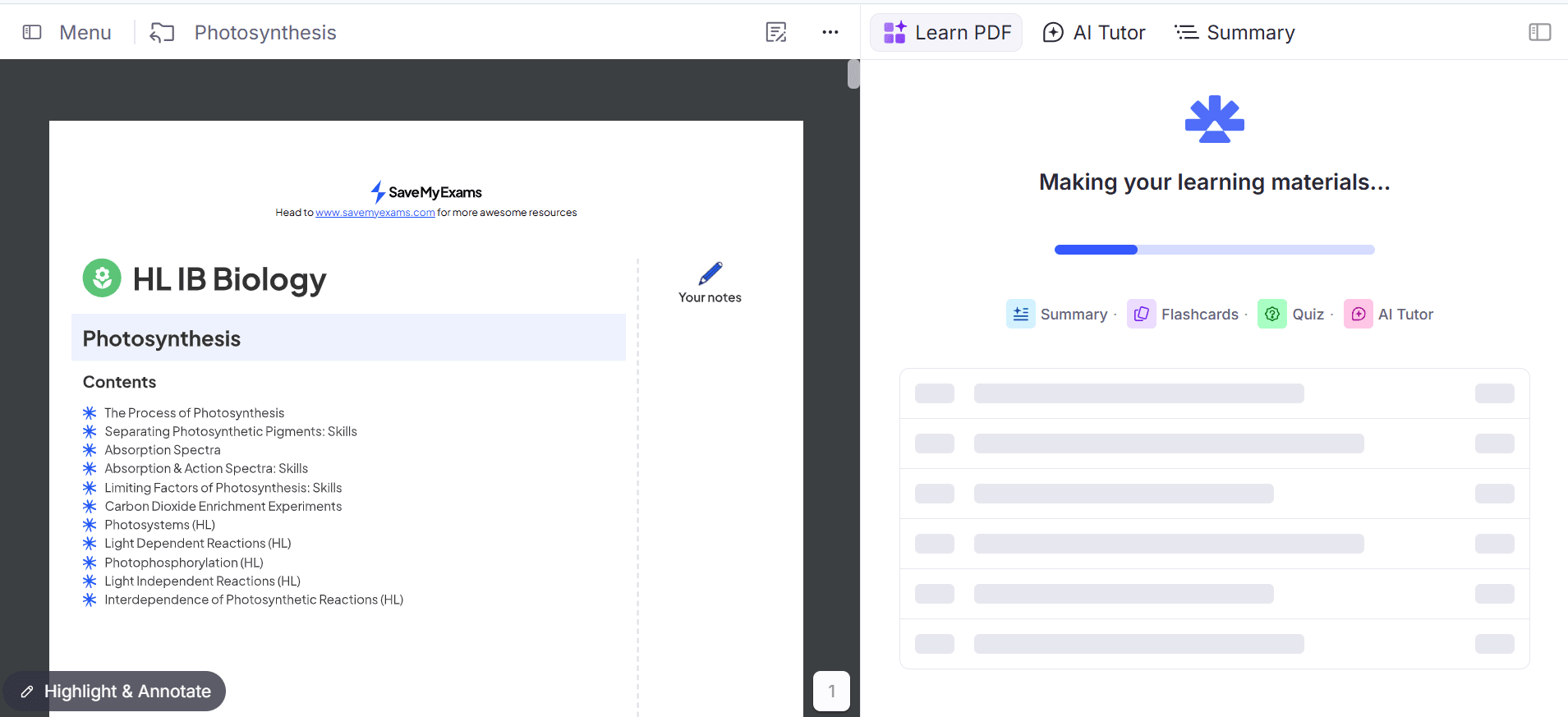Click the green HL IB Biology icon

point(102,278)
